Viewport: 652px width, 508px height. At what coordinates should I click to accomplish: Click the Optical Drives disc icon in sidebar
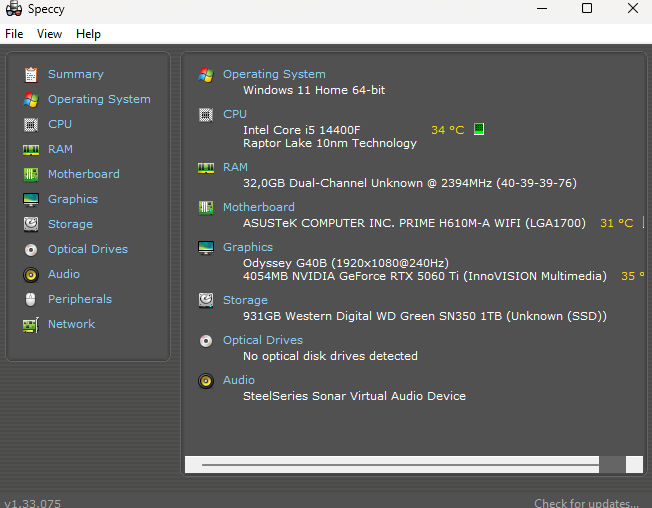tap(31, 250)
